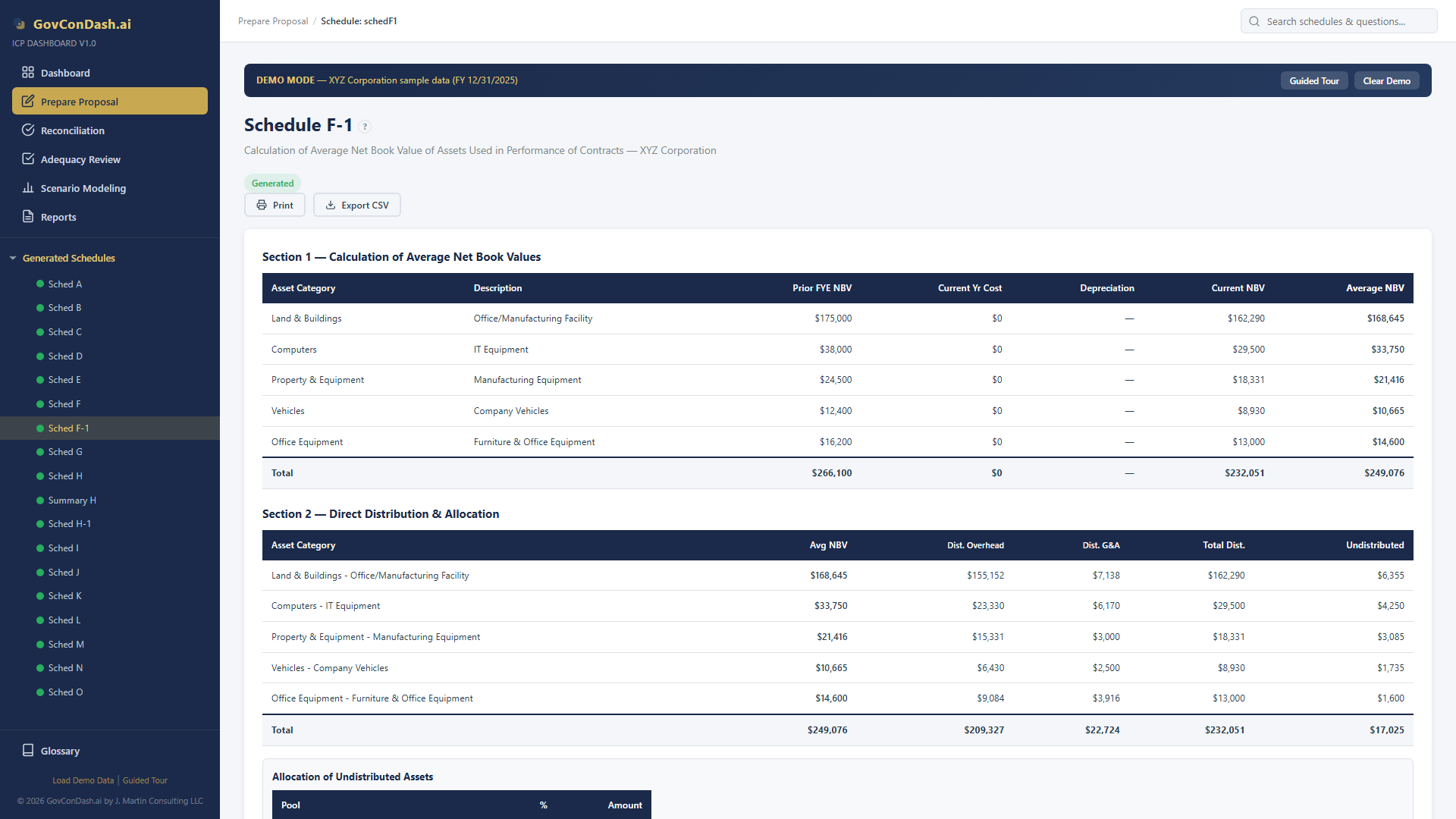Click the Reconciliation checkmark icon
1456x819 pixels.
pyautogui.click(x=28, y=130)
